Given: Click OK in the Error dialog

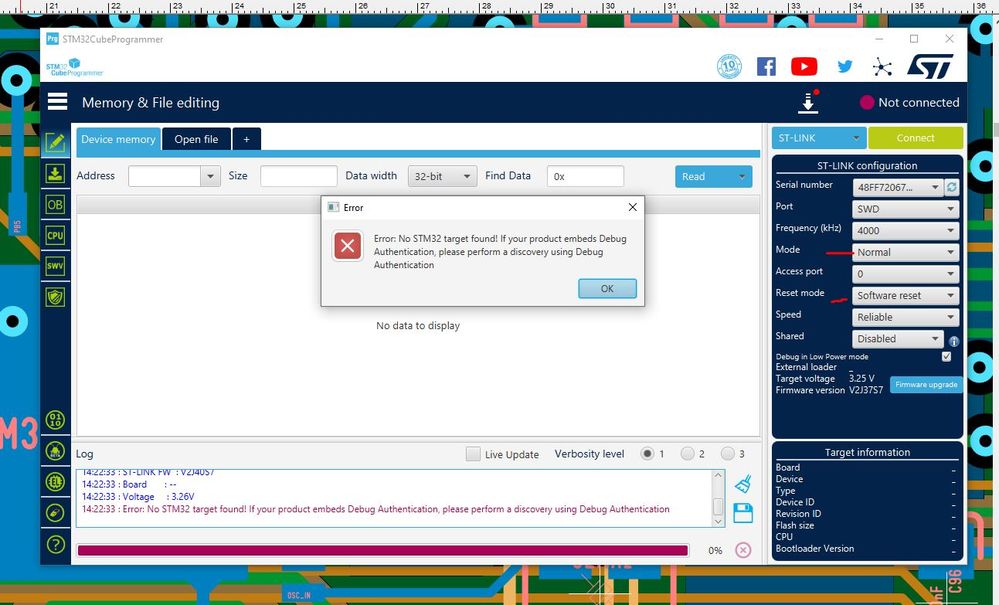Looking at the screenshot, I should [607, 288].
